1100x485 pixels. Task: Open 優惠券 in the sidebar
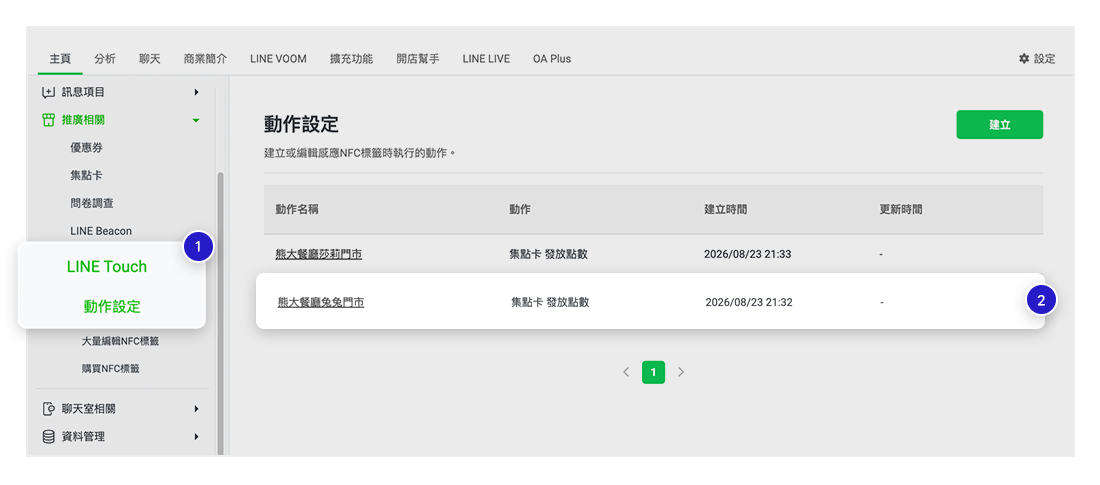coord(87,147)
